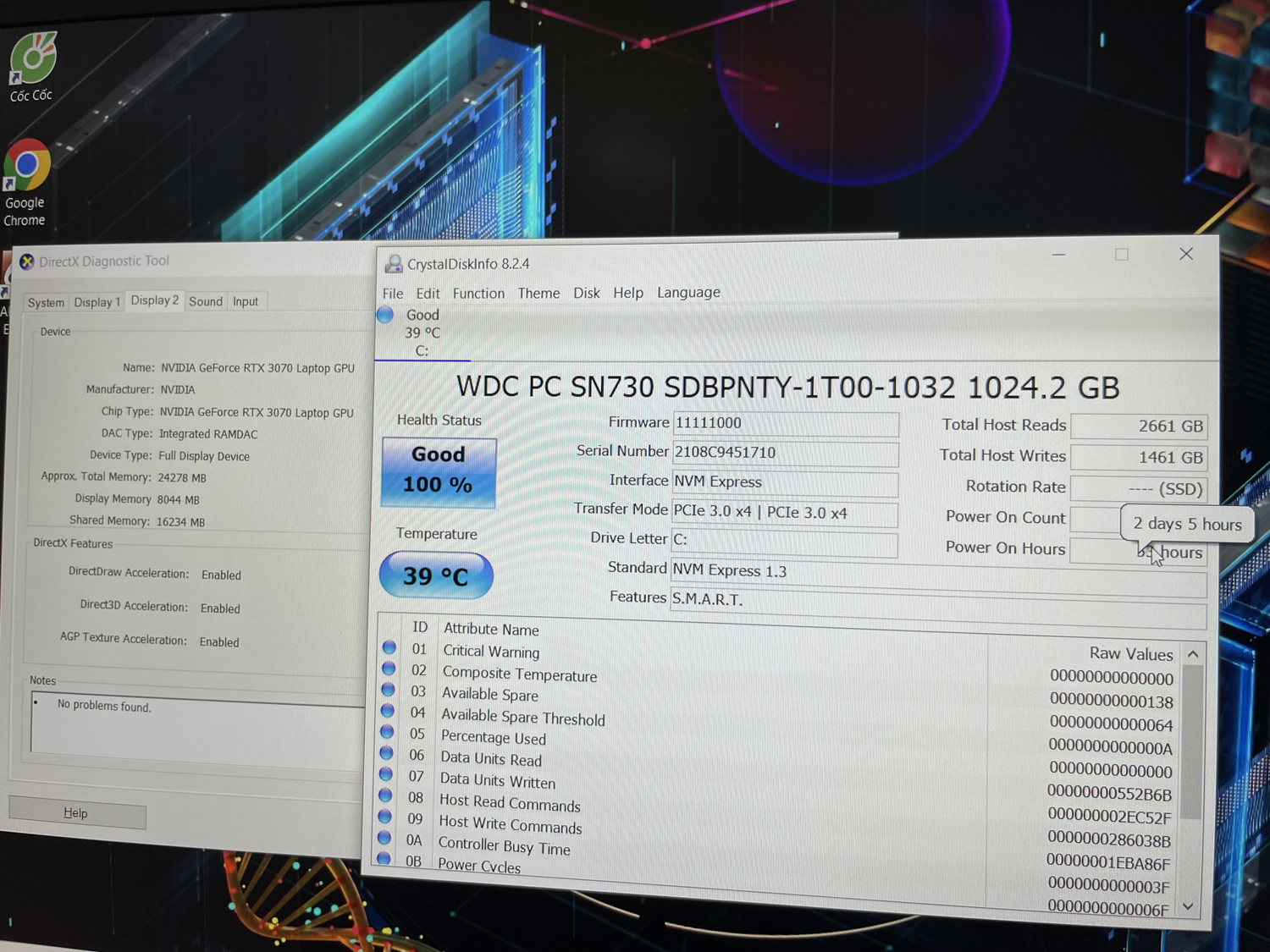Select the Good status disk icon for C:
The width and height of the screenshot is (1270, 952).
click(x=385, y=315)
